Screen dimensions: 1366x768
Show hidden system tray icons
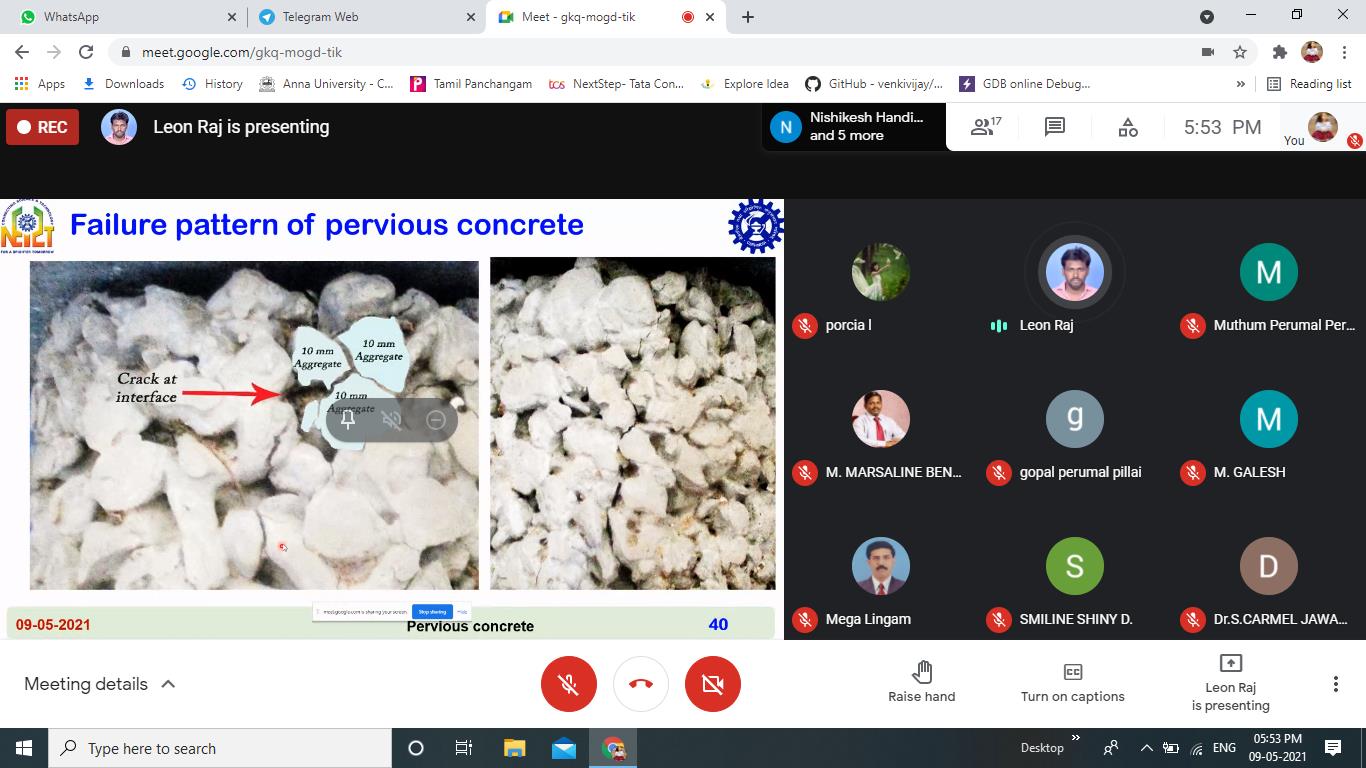[1146, 748]
